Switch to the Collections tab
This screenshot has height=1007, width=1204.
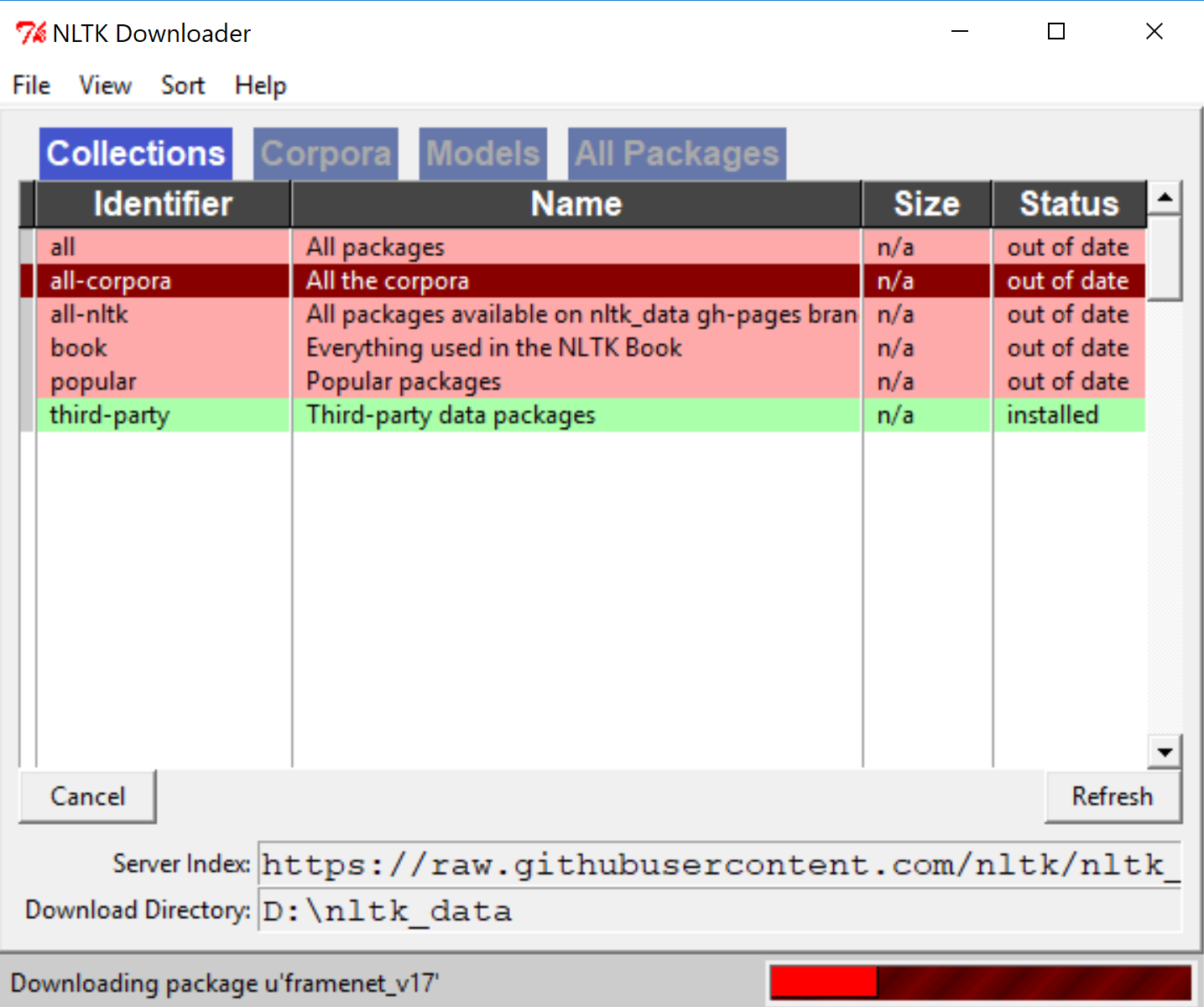click(x=136, y=154)
